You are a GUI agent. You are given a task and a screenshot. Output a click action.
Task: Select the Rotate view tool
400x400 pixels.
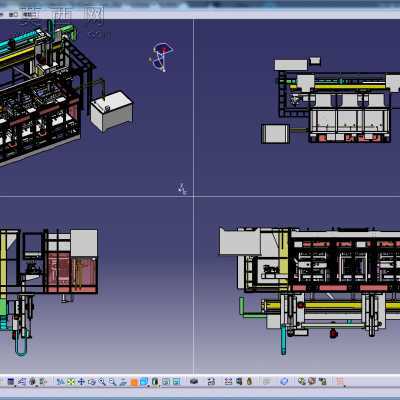[x=92, y=381]
